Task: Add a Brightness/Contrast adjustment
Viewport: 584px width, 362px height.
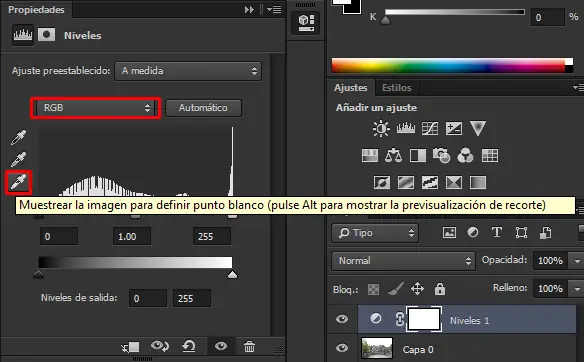Action: click(381, 129)
